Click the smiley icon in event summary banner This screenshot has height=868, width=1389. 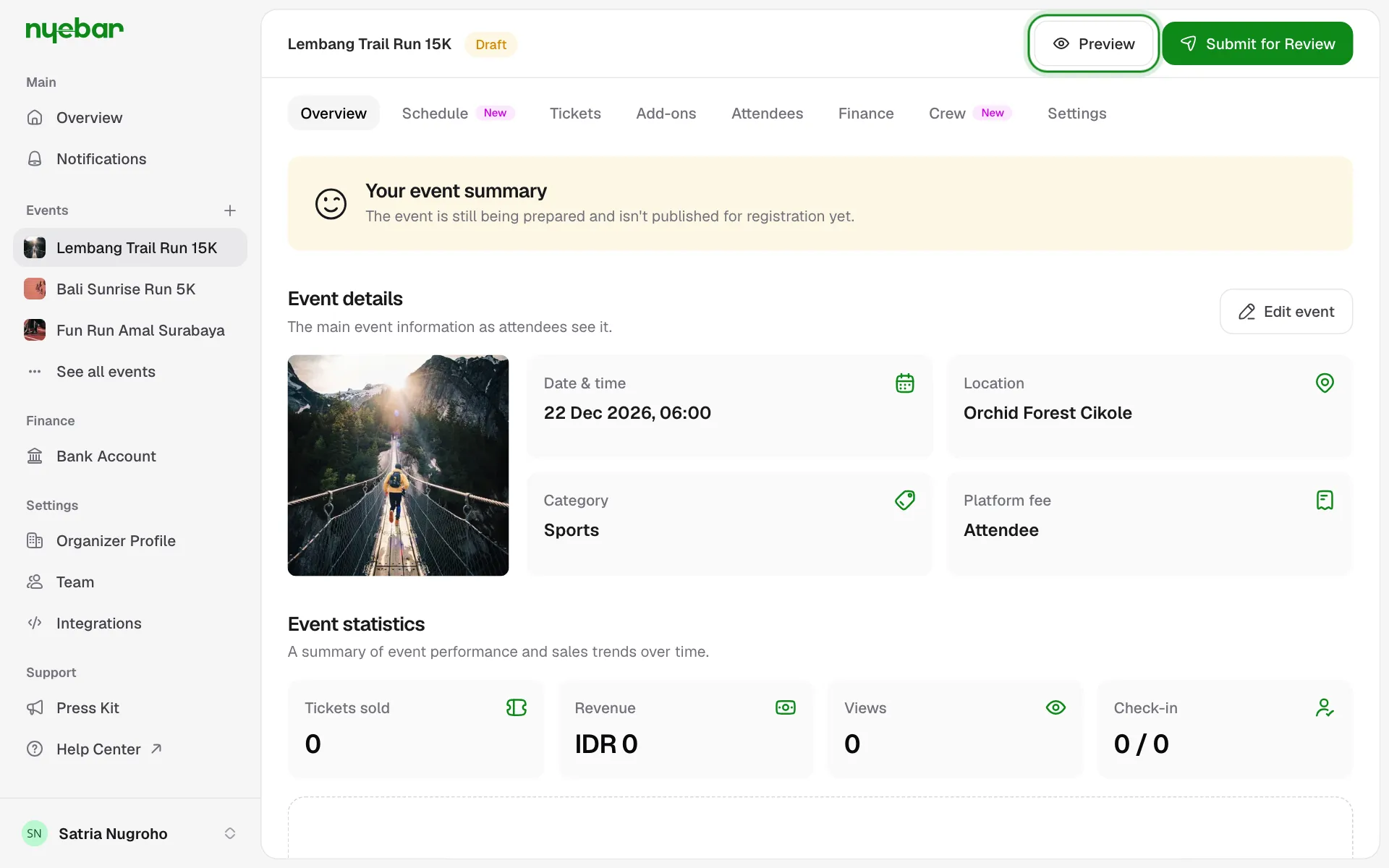click(331, 204)
